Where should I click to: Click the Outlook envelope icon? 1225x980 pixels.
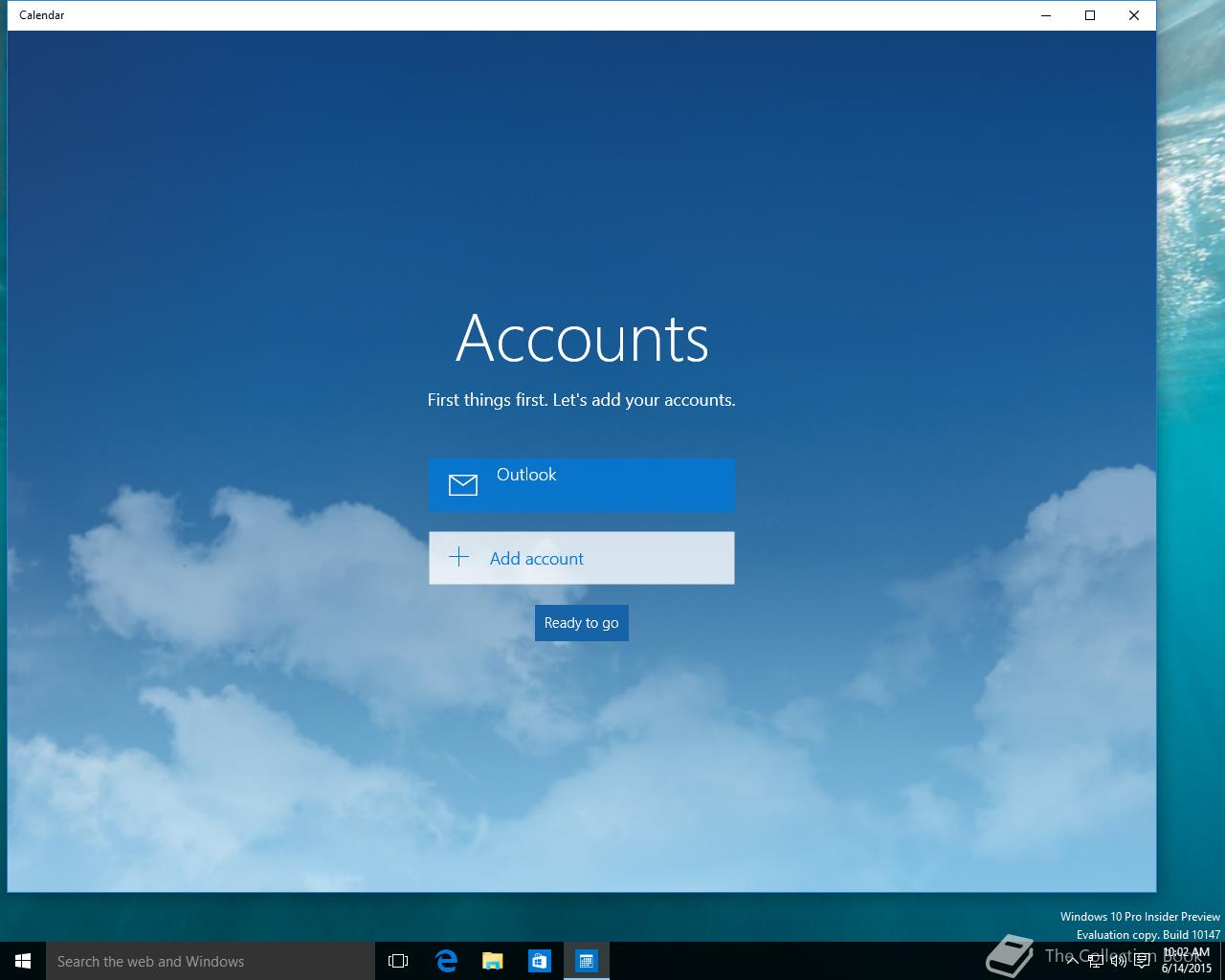[463, 485]
